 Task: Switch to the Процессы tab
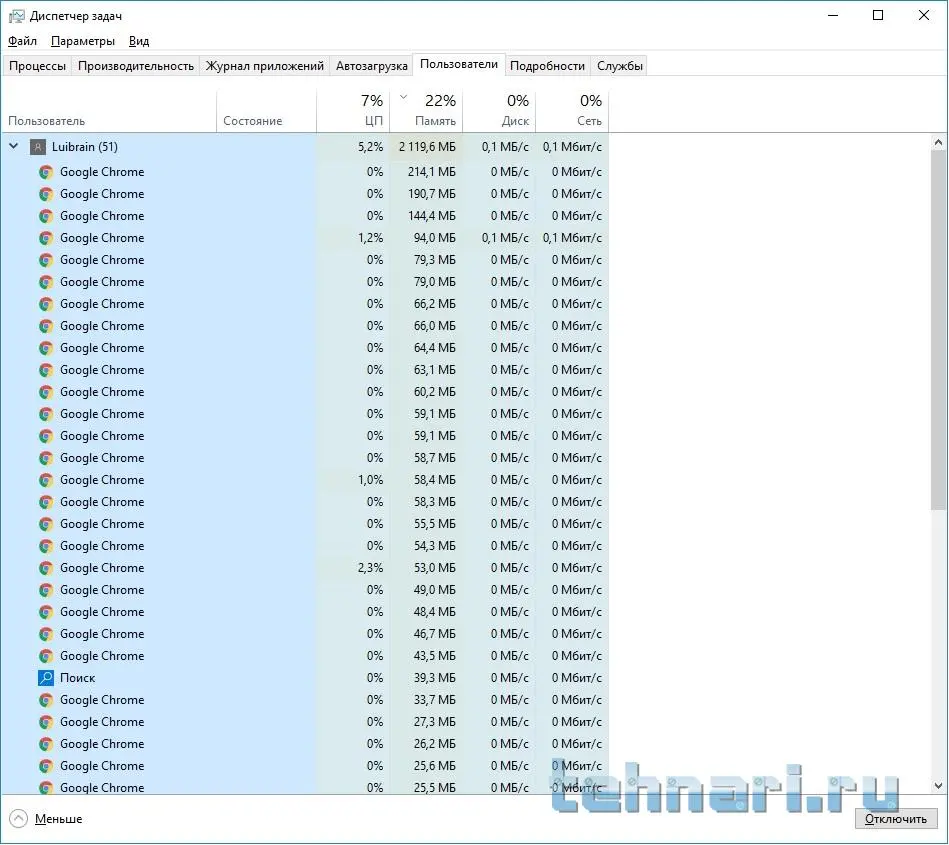pyautogui.click(x=37, y=66)
